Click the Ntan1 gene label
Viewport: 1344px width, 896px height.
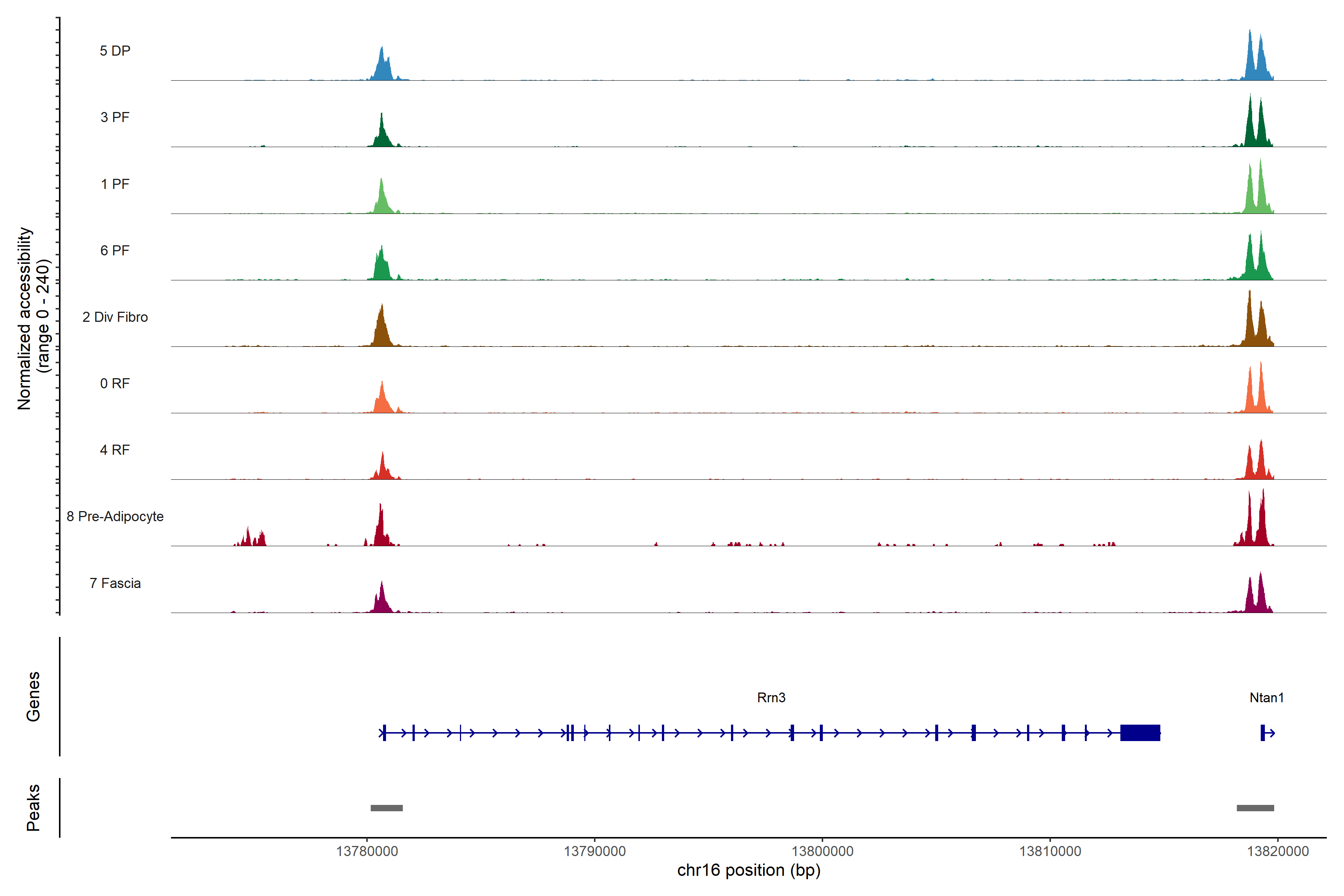click(1266, 697)
